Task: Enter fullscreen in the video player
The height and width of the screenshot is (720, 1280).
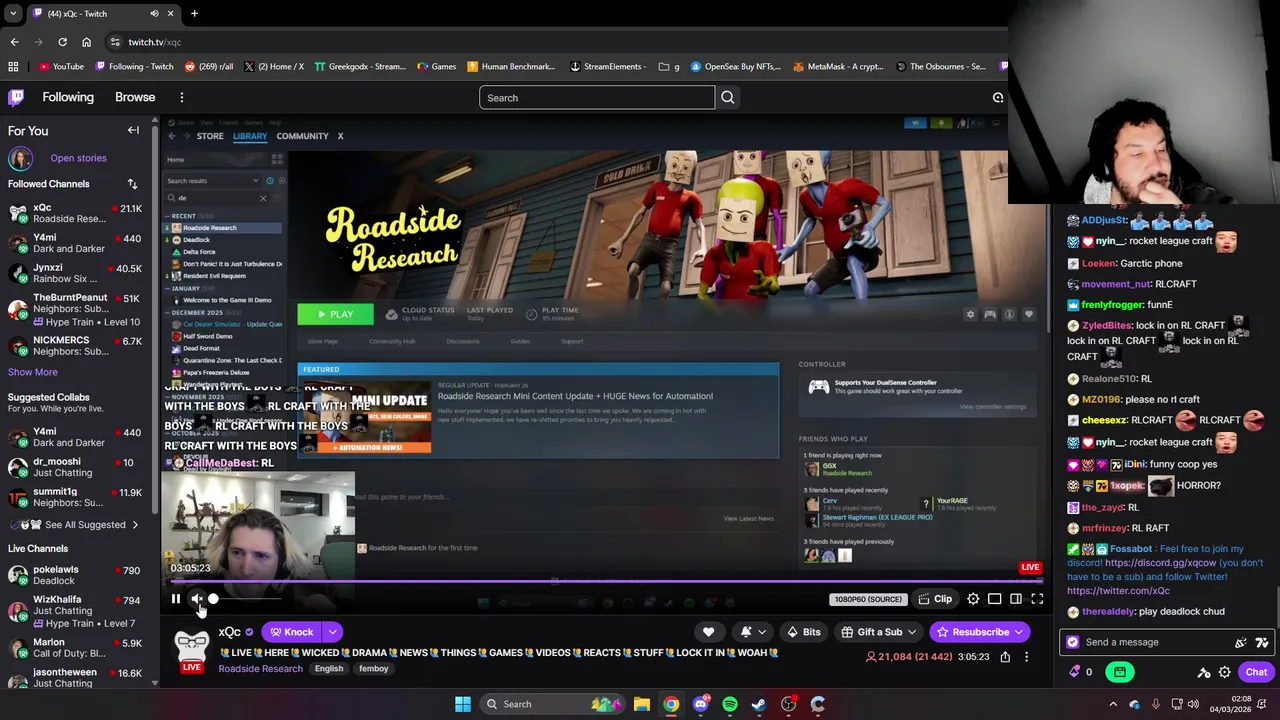Action: (x=1037, y=599)
